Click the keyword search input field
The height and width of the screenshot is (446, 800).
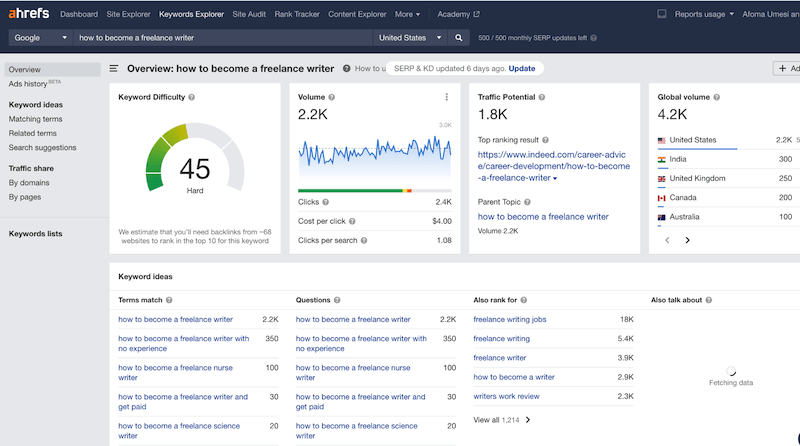223,38
